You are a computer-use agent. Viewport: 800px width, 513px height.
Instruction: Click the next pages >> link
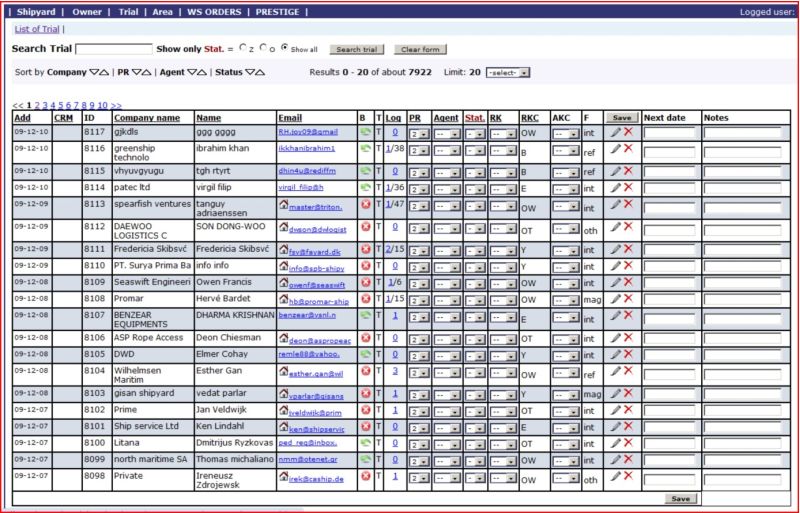coord(116,105)
